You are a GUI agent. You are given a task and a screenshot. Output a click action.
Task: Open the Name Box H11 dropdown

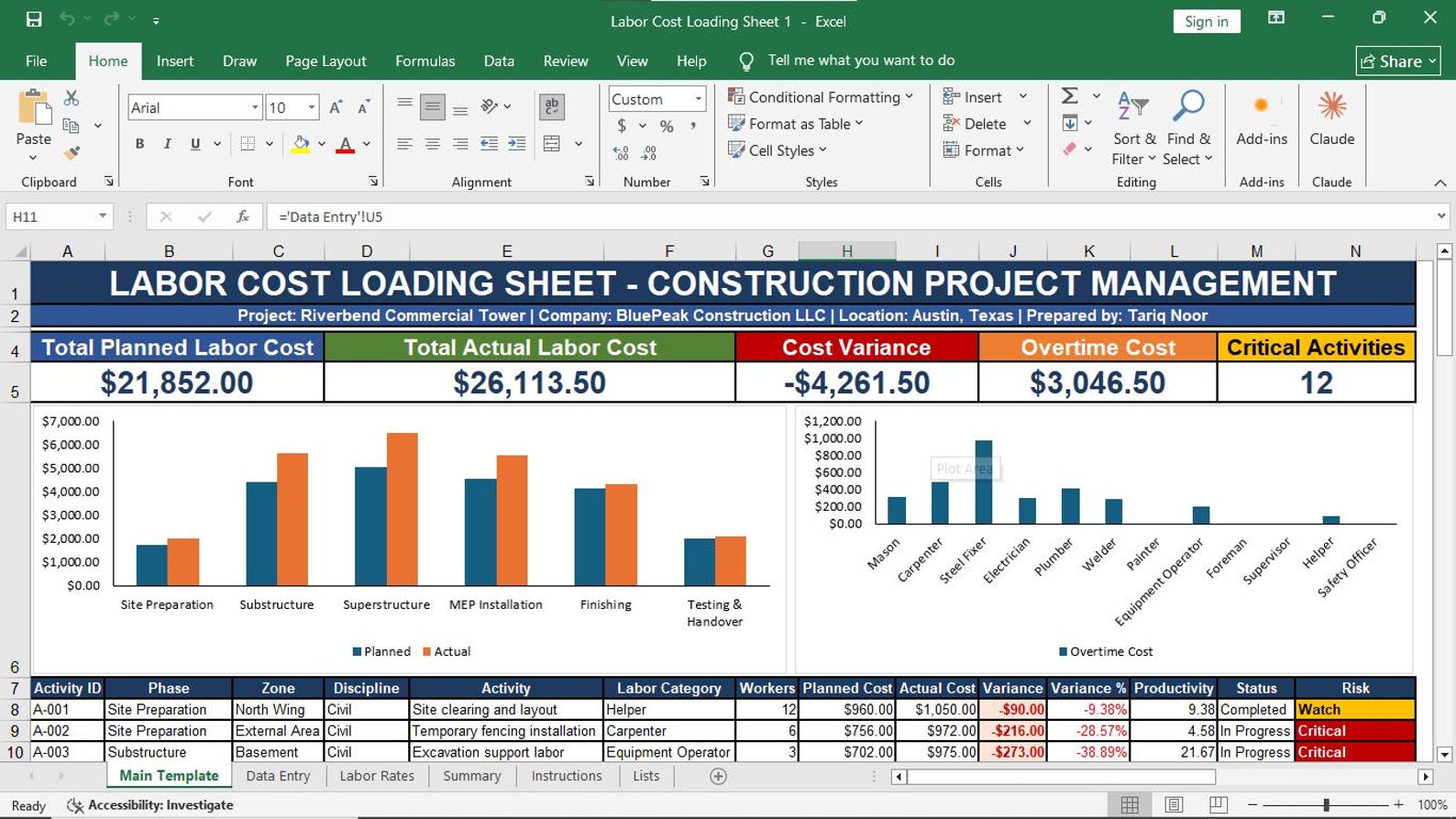point(103,216)
